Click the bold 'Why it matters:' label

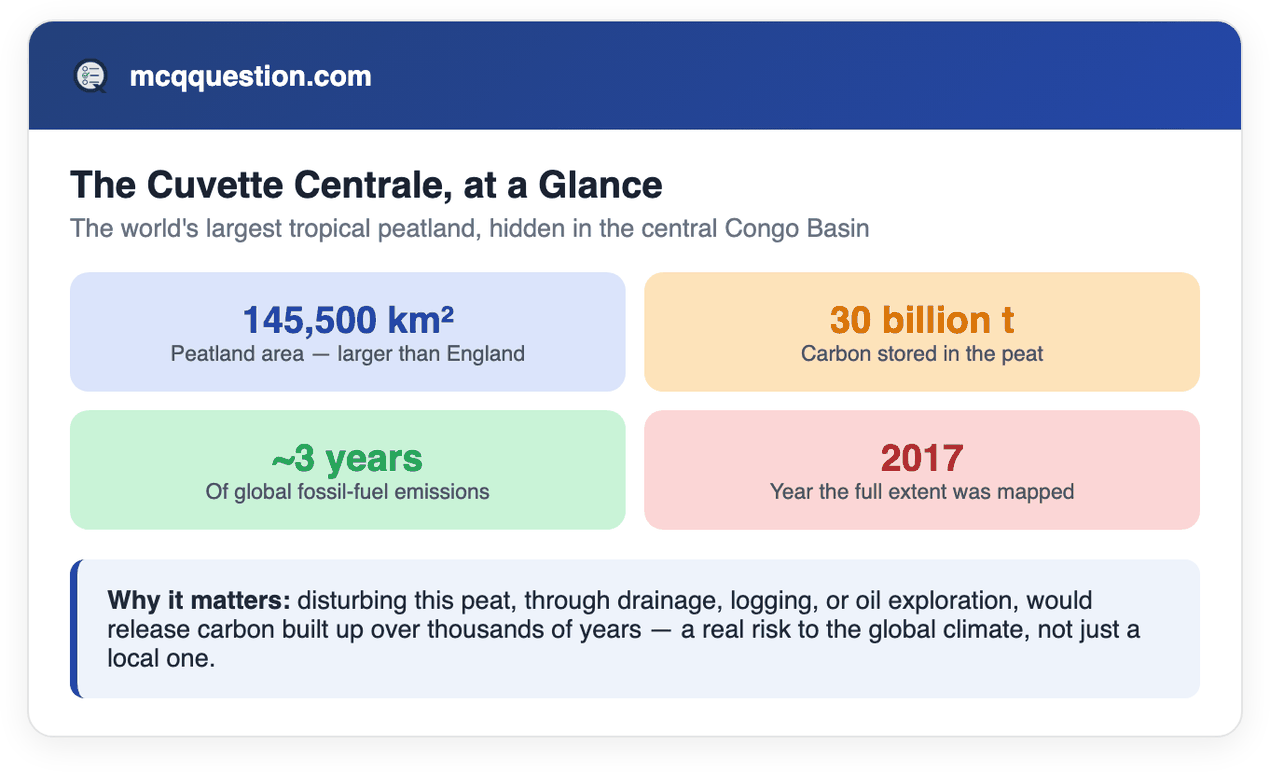(199, 601)
